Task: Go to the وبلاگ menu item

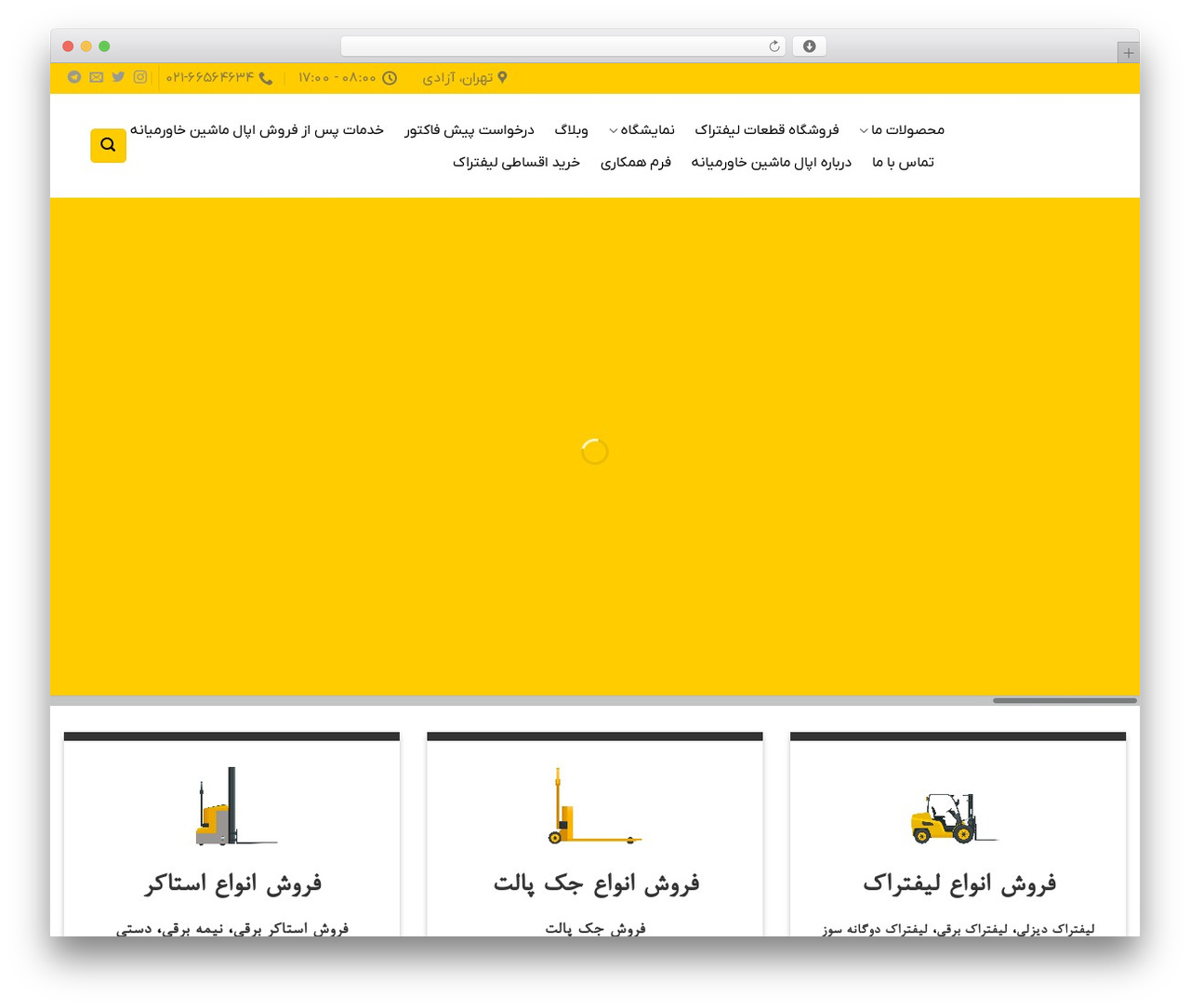Action: tap(571, 130)
